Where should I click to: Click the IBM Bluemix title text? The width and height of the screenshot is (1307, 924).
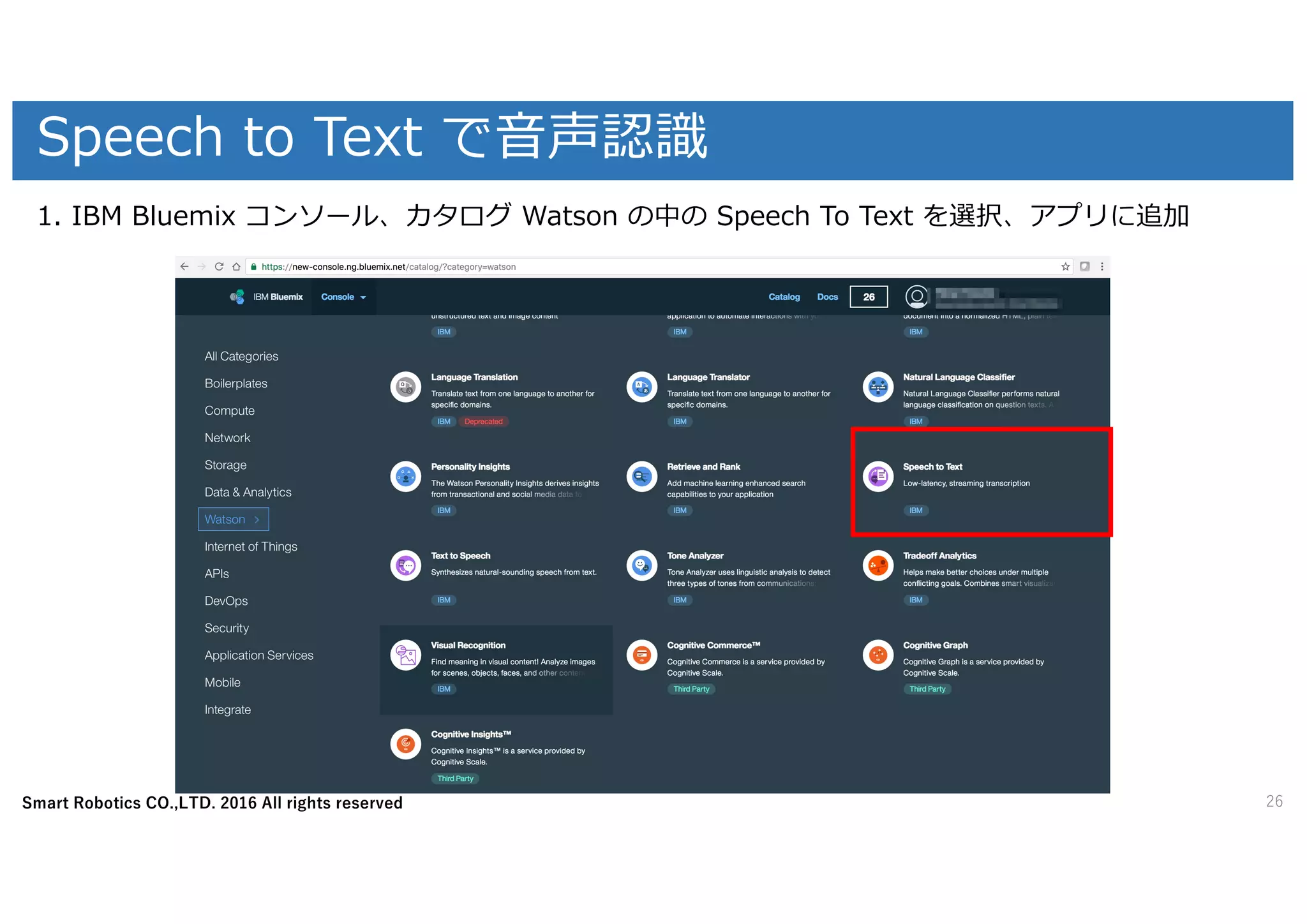(278, 297)
